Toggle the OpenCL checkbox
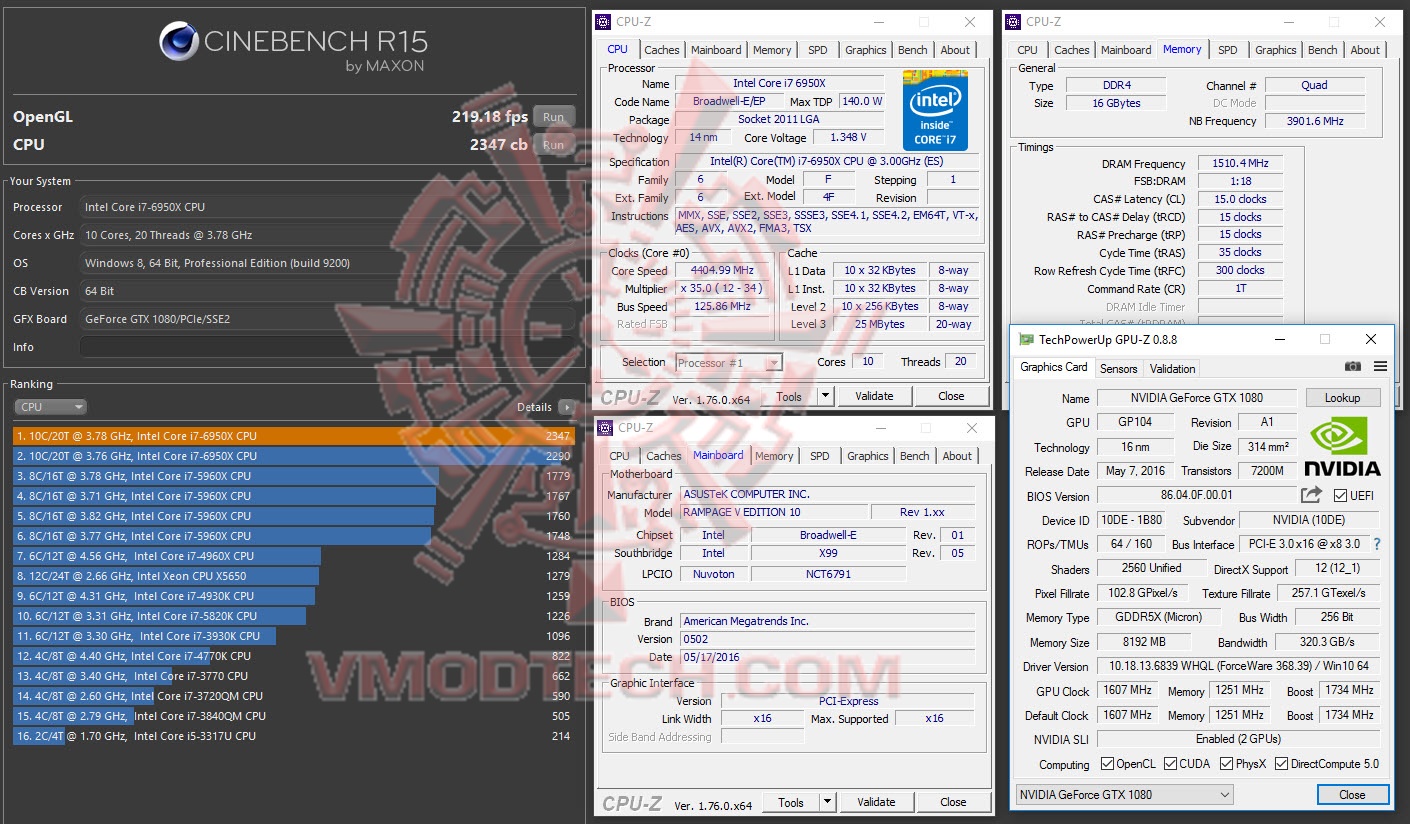 point(1107,764)
